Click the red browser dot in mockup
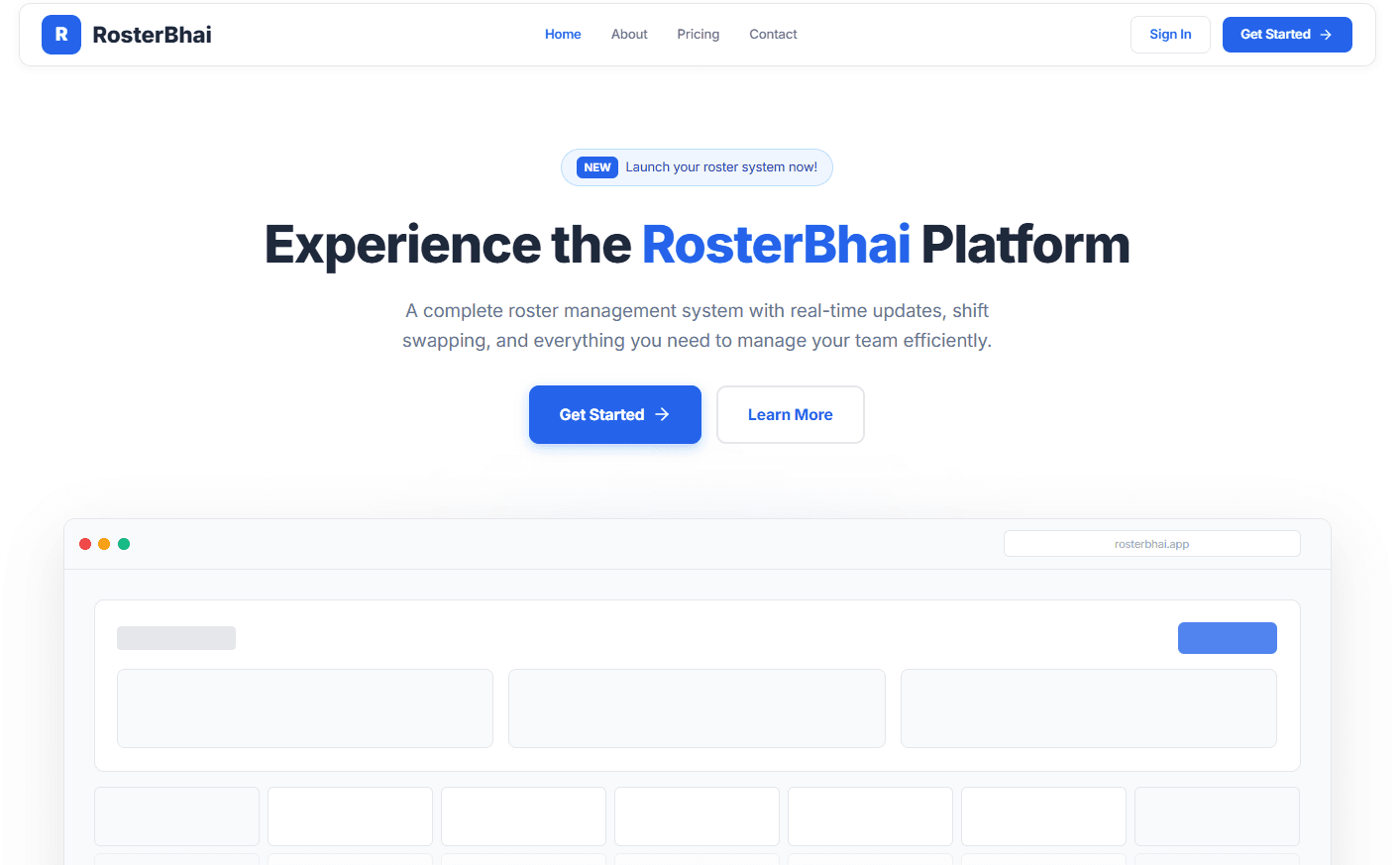Screen dimensions: 1400x865 coord(85,543)
